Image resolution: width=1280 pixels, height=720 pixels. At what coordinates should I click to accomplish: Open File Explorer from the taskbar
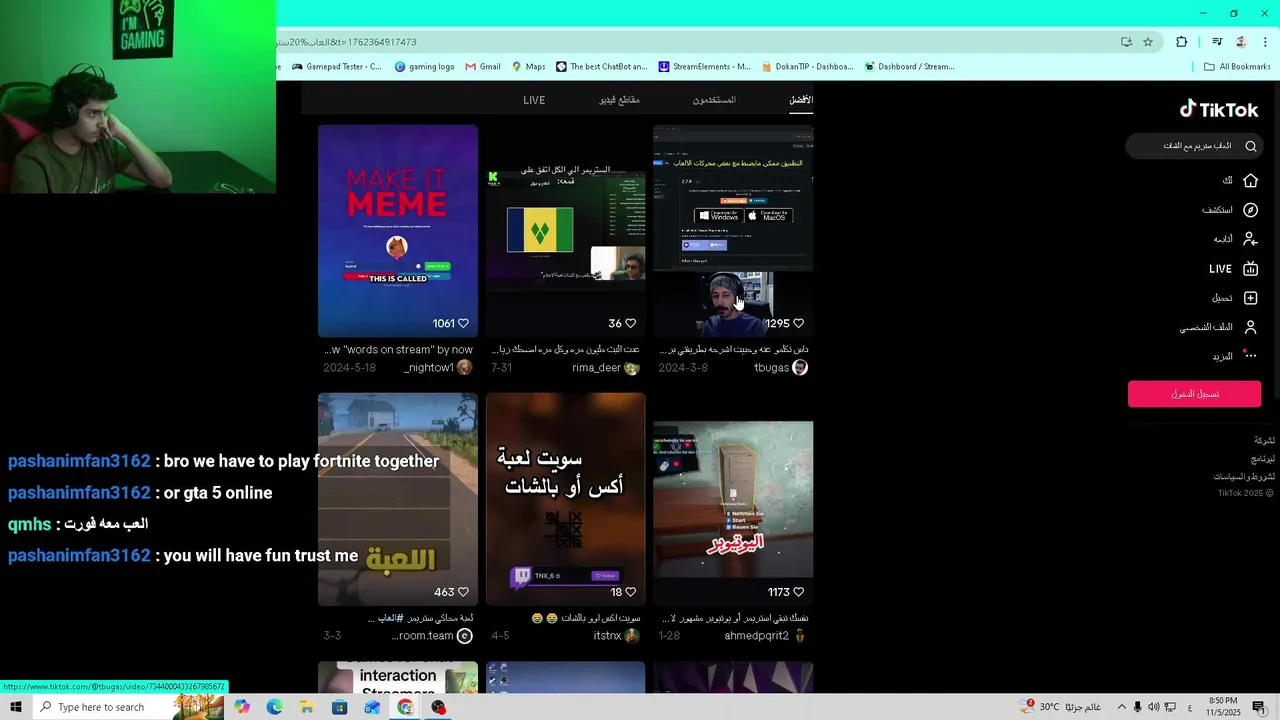coord(307,707)
